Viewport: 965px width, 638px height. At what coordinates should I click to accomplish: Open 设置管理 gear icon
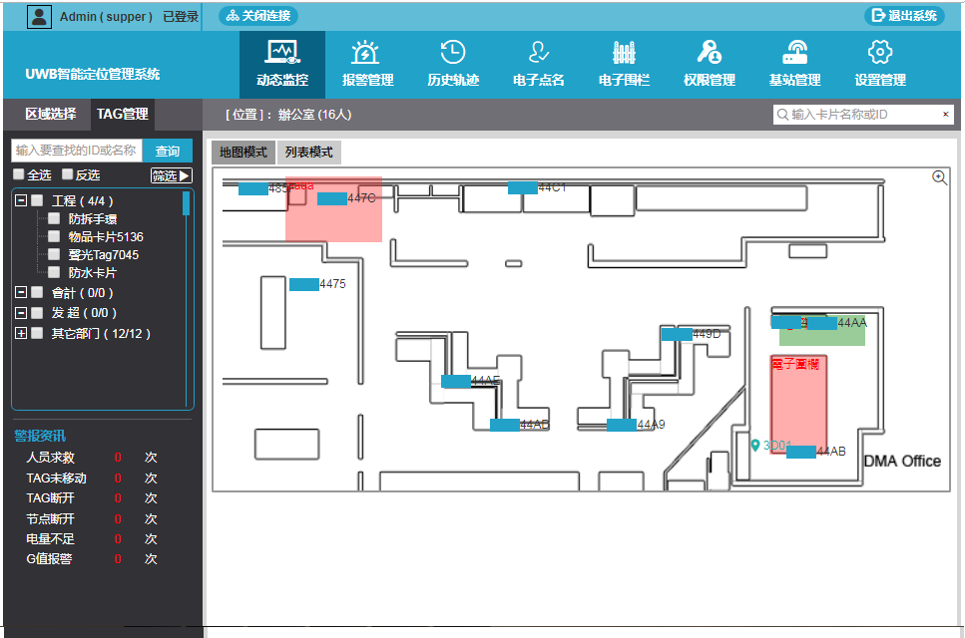880,53
